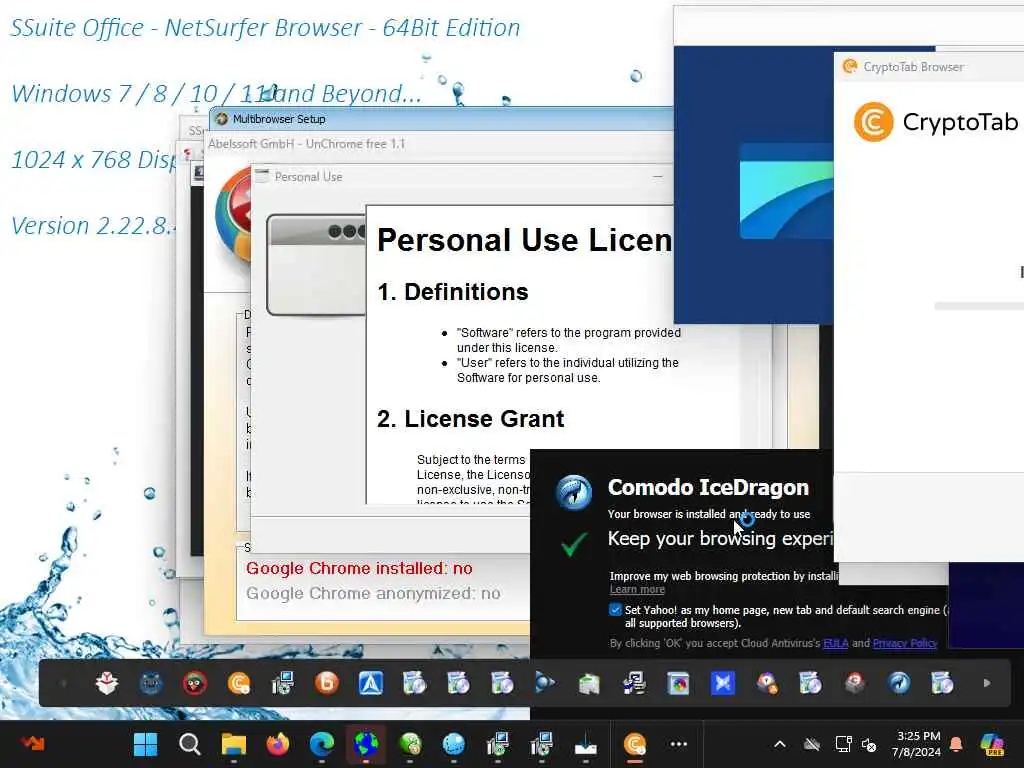Open the red angry bird dock icon
The width and height of the screenshot is (1024, 768).
(195, 683)
